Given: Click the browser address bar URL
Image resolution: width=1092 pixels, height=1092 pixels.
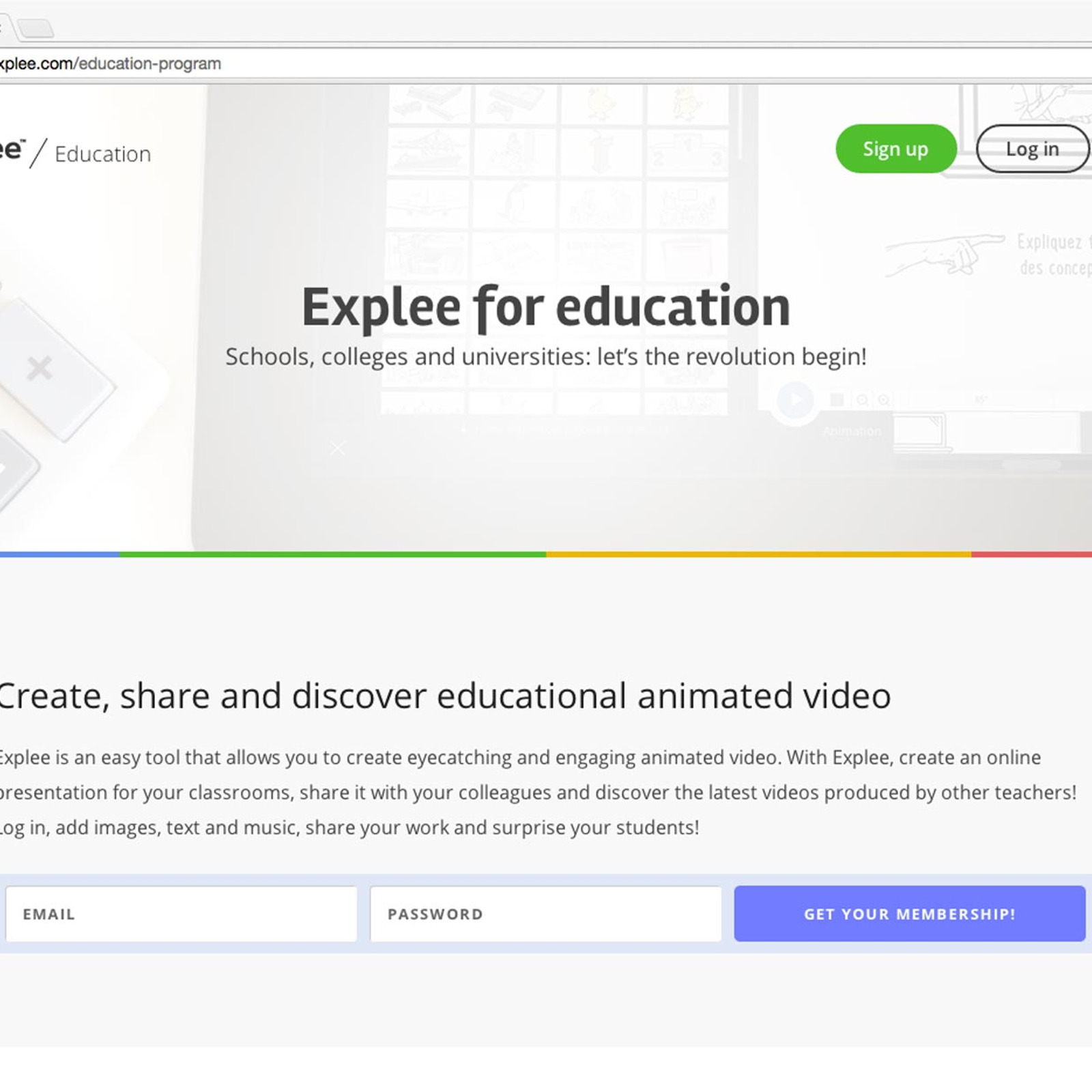Looking at the screenshot, I should coord(111,64).
